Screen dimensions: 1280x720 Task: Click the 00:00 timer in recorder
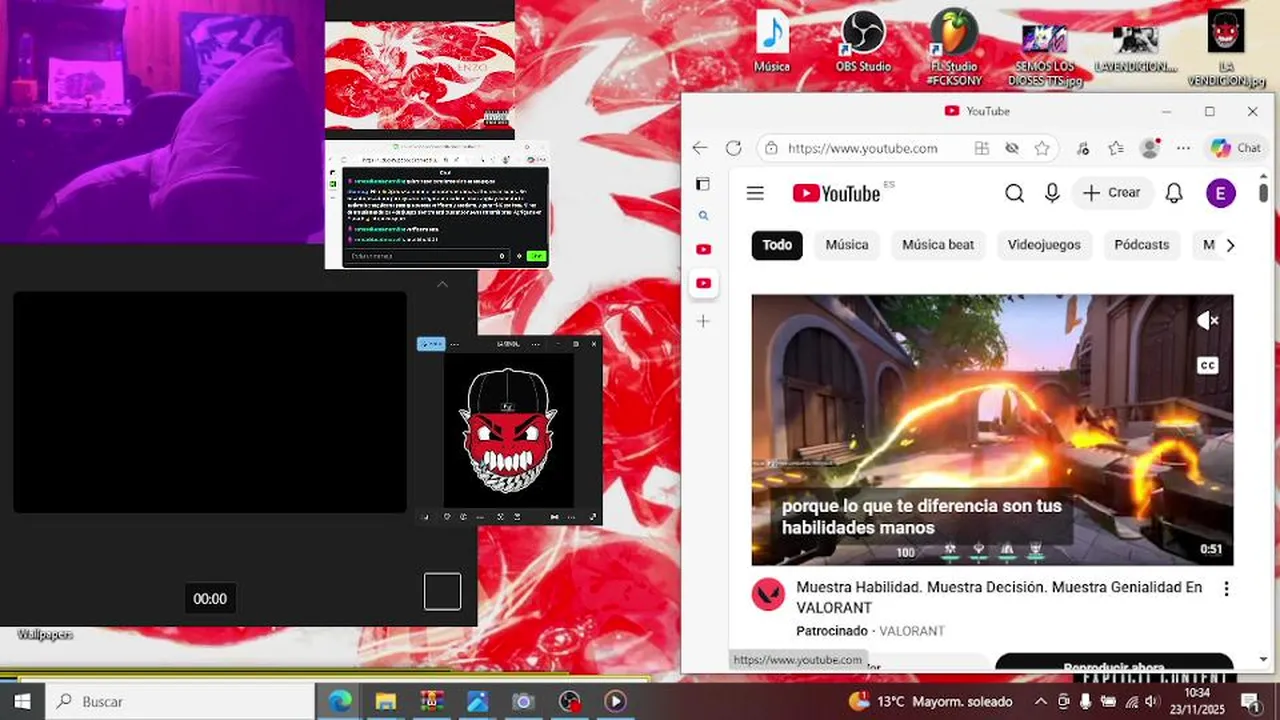(210, 599)
